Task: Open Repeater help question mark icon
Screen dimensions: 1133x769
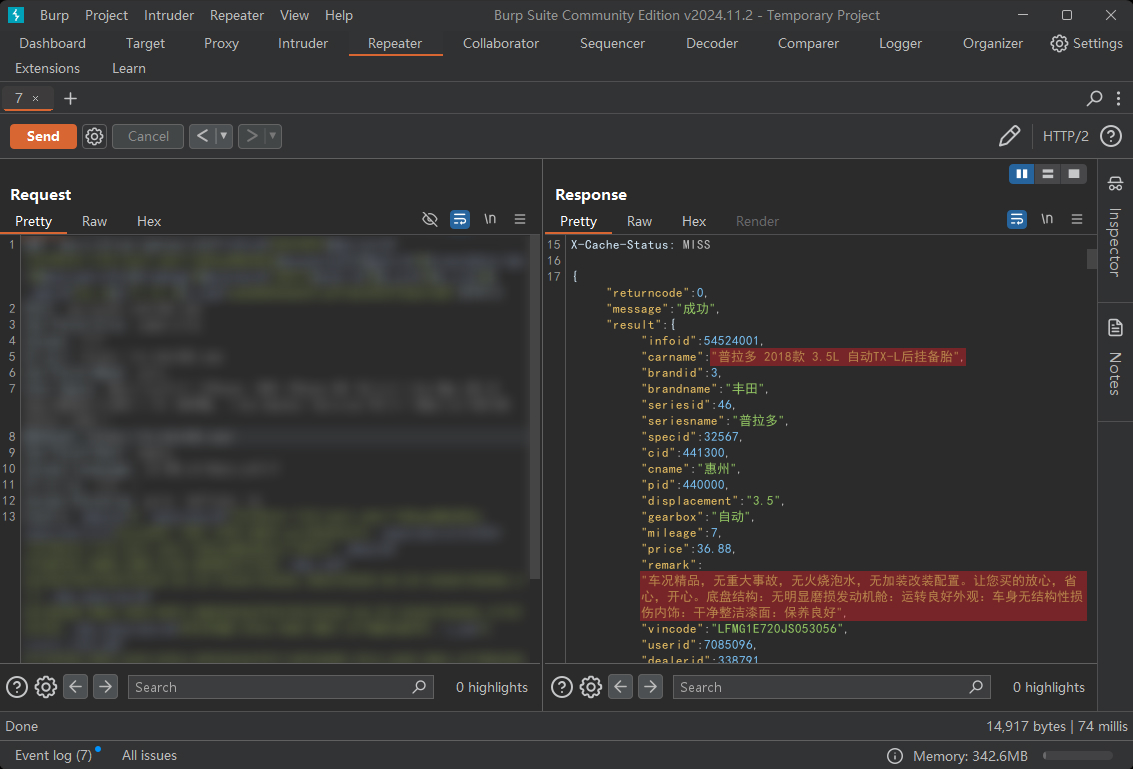Action: point(1111,136)
